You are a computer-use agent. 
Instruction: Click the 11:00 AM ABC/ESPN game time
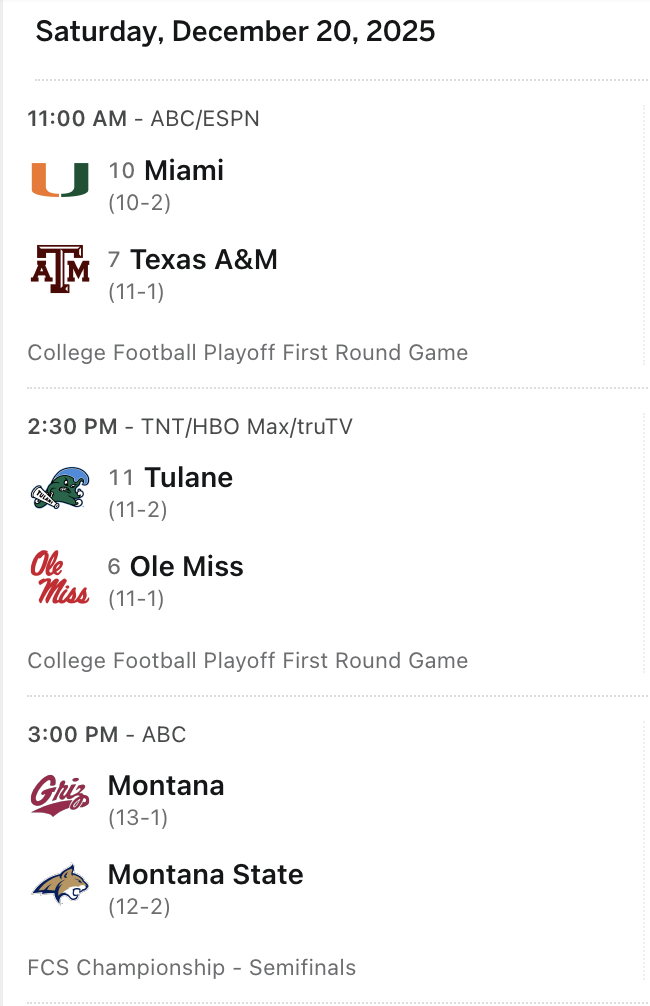coord(143,119)
